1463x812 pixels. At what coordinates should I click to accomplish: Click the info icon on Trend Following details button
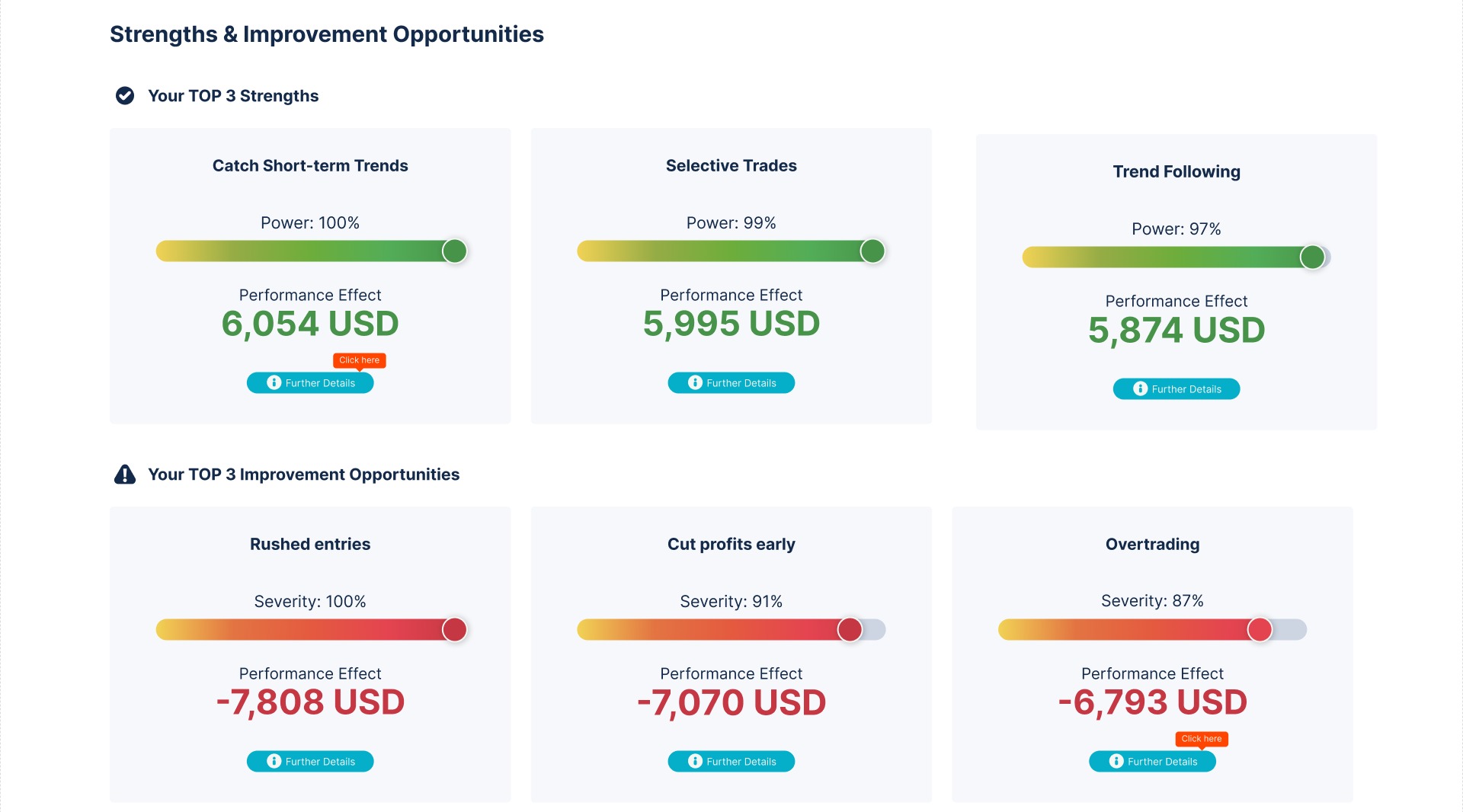tap(1139, 388)
